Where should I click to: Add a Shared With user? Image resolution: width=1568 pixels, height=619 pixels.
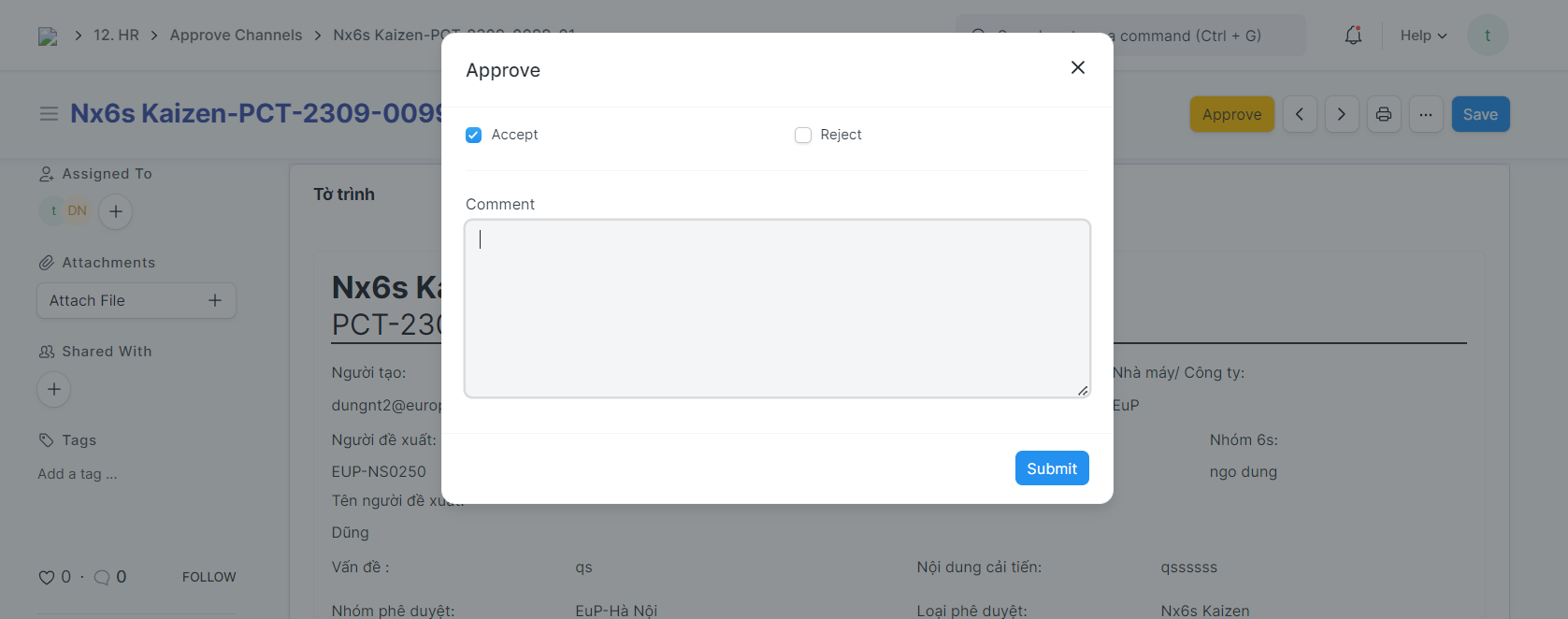[x=54, y=389]
